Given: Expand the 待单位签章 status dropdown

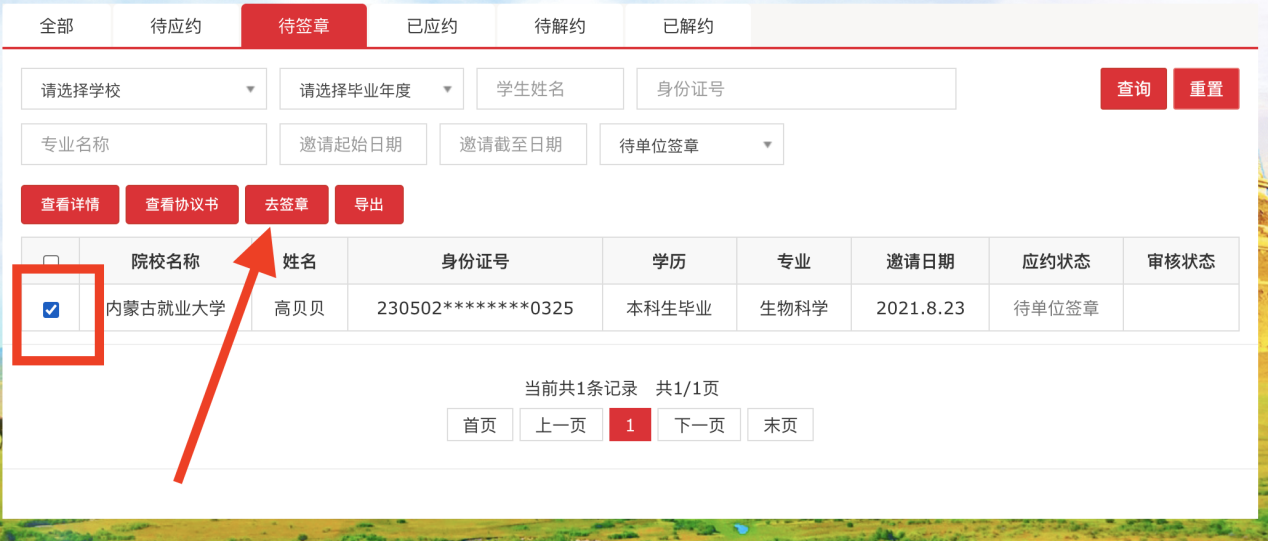Looking at the screenshot, I should pyautogui.click(x=691, y=145).
